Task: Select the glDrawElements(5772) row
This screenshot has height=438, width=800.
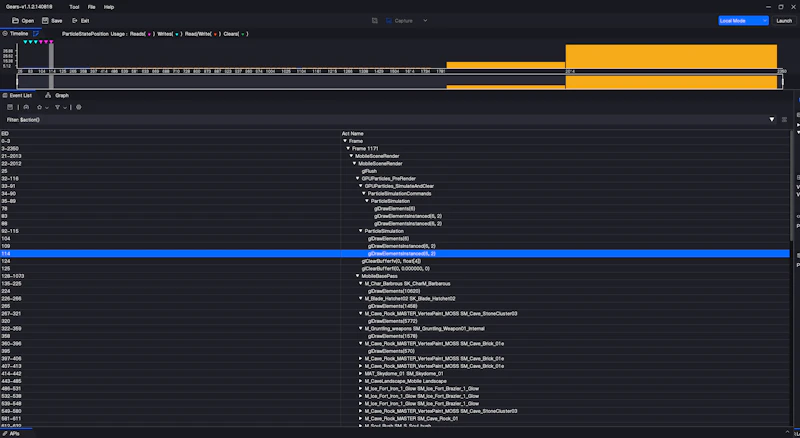Action: (395, 321)
